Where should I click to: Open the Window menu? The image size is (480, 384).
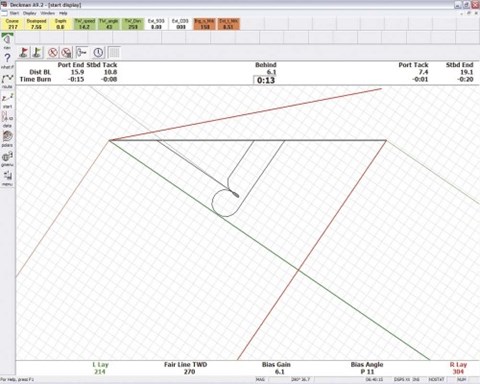[48, 13]
